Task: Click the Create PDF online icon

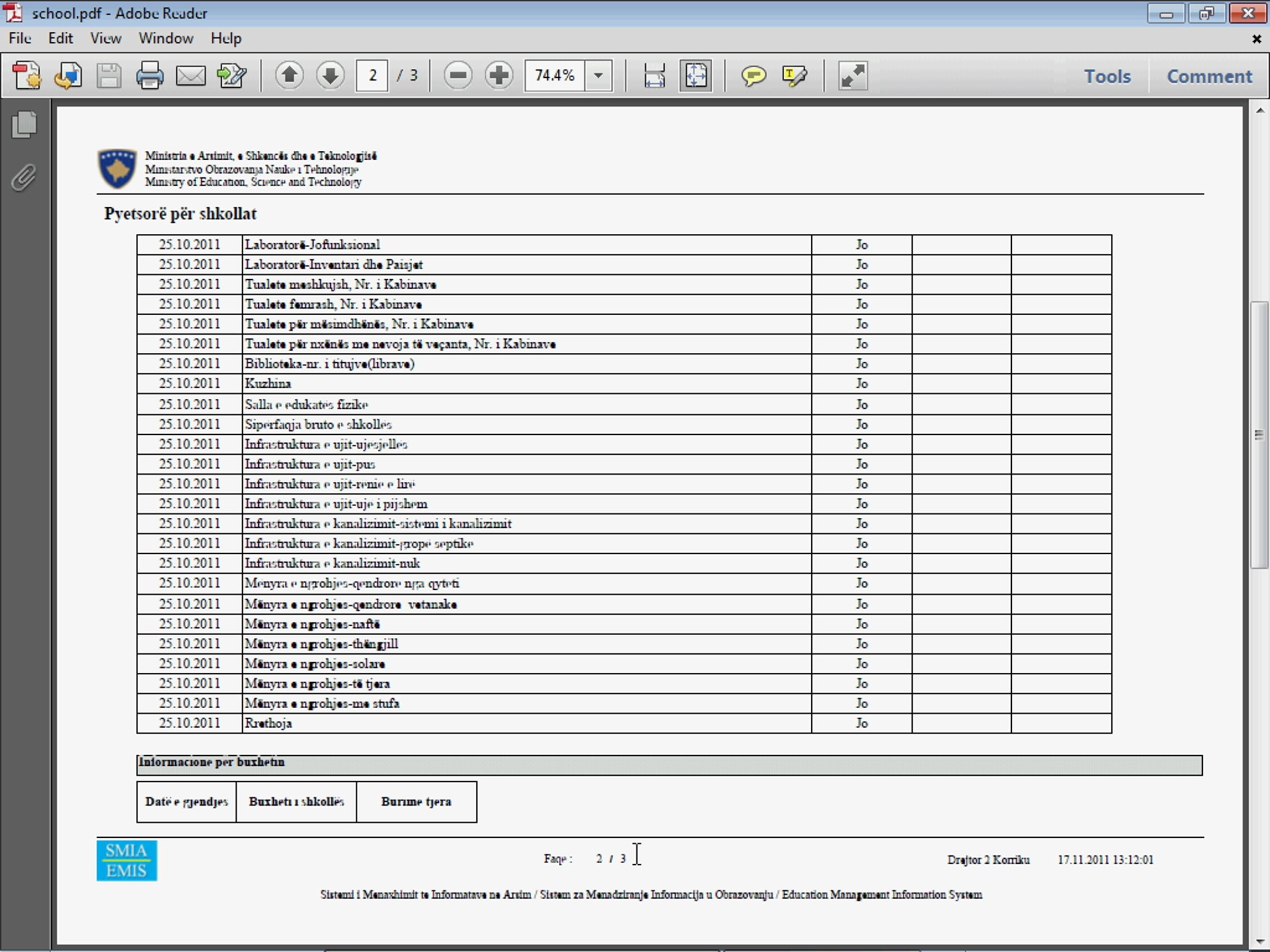Action: (x=26, y=75)
